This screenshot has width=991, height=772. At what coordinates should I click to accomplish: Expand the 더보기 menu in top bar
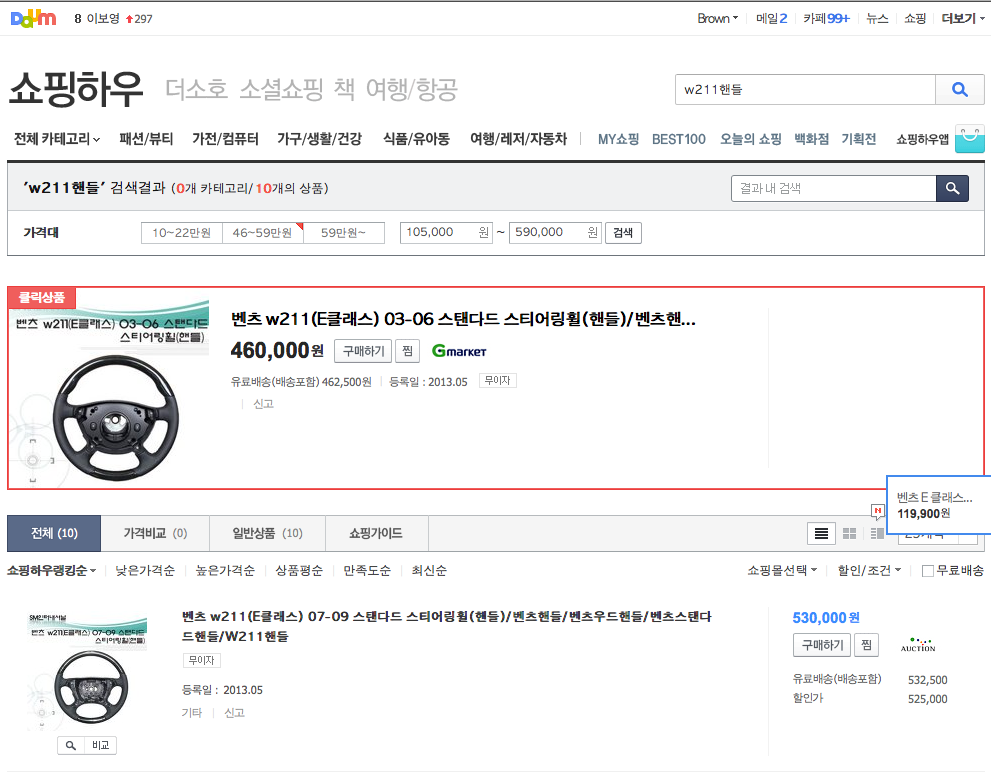[963, 18]
